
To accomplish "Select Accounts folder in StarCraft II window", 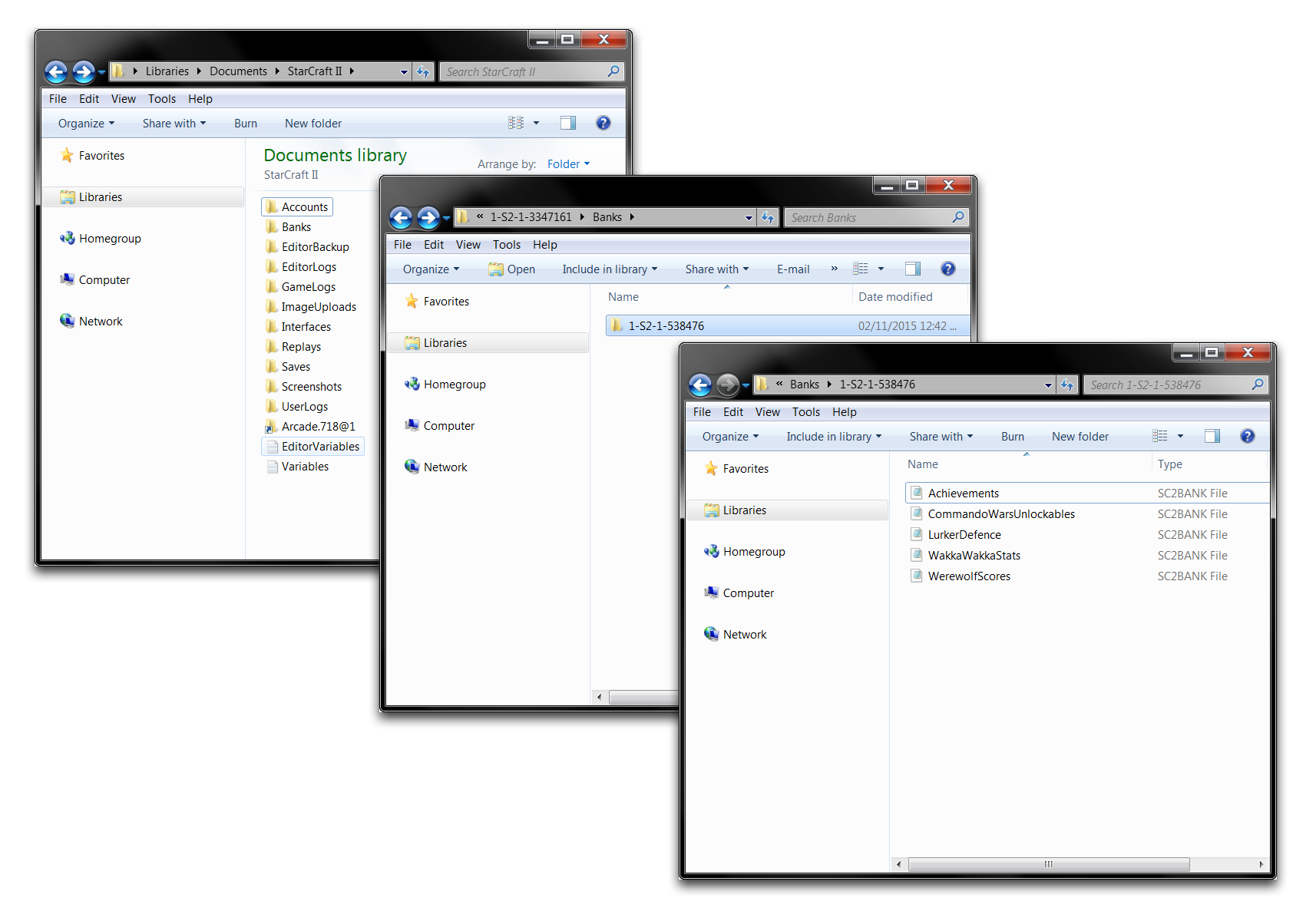I will pos(298,206).
